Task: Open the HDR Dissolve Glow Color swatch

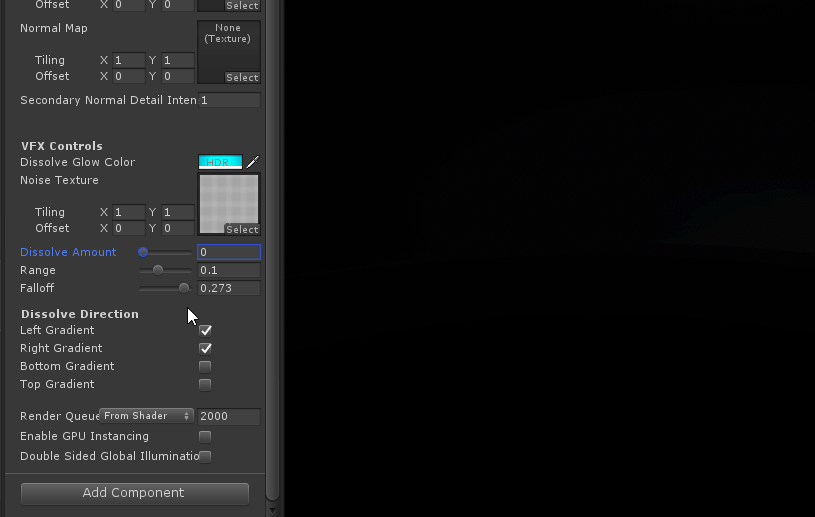Action: coord(220,162)
